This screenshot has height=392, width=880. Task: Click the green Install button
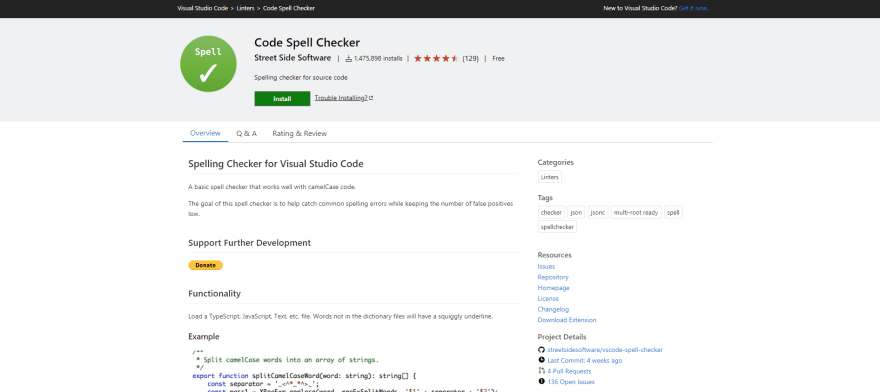click(x=282, y=99)
